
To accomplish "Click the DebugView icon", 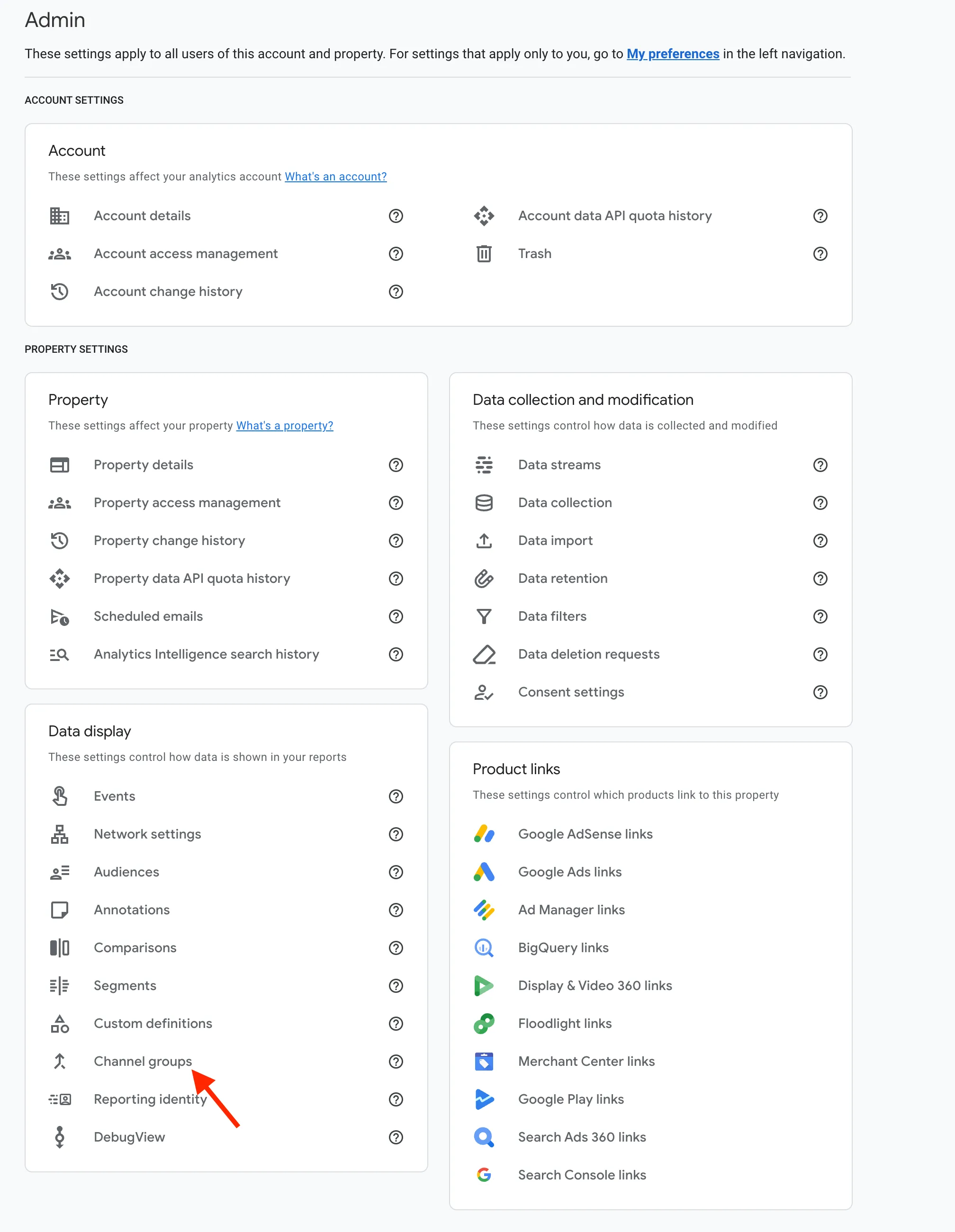I will (x=59, y=1137).
